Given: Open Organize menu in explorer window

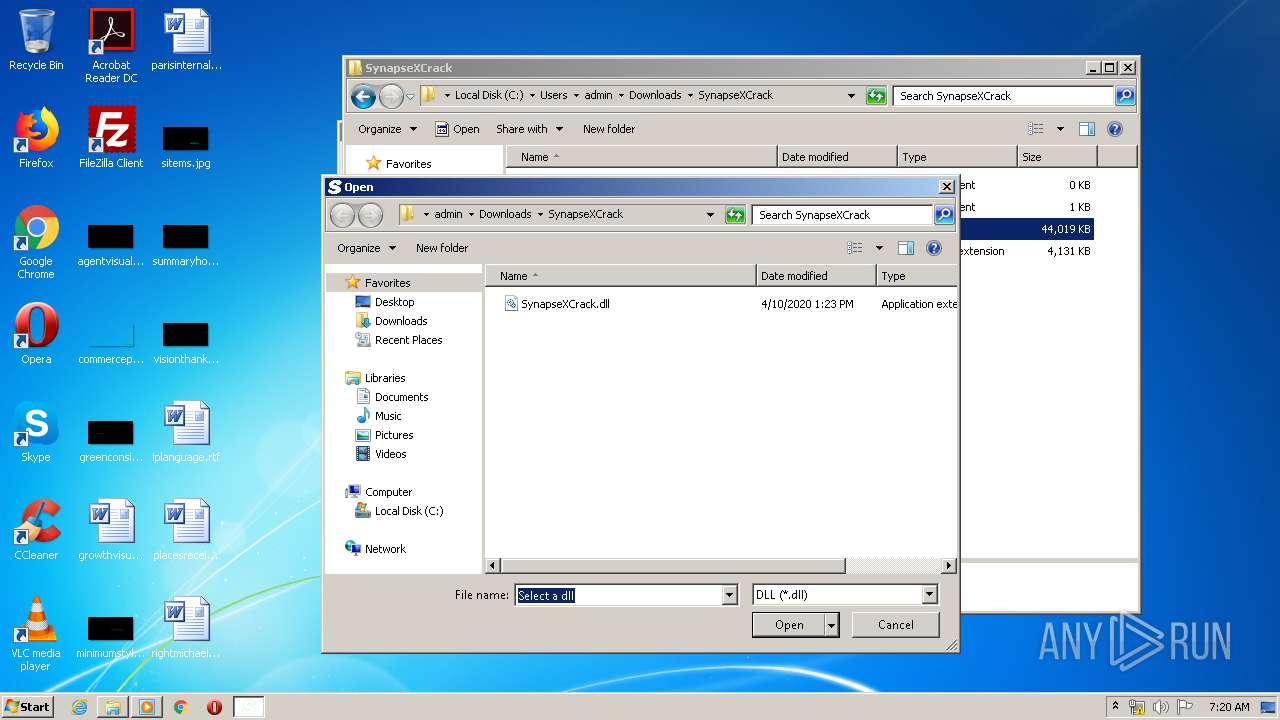Looking at the screenshot, I should pos(387,129).
